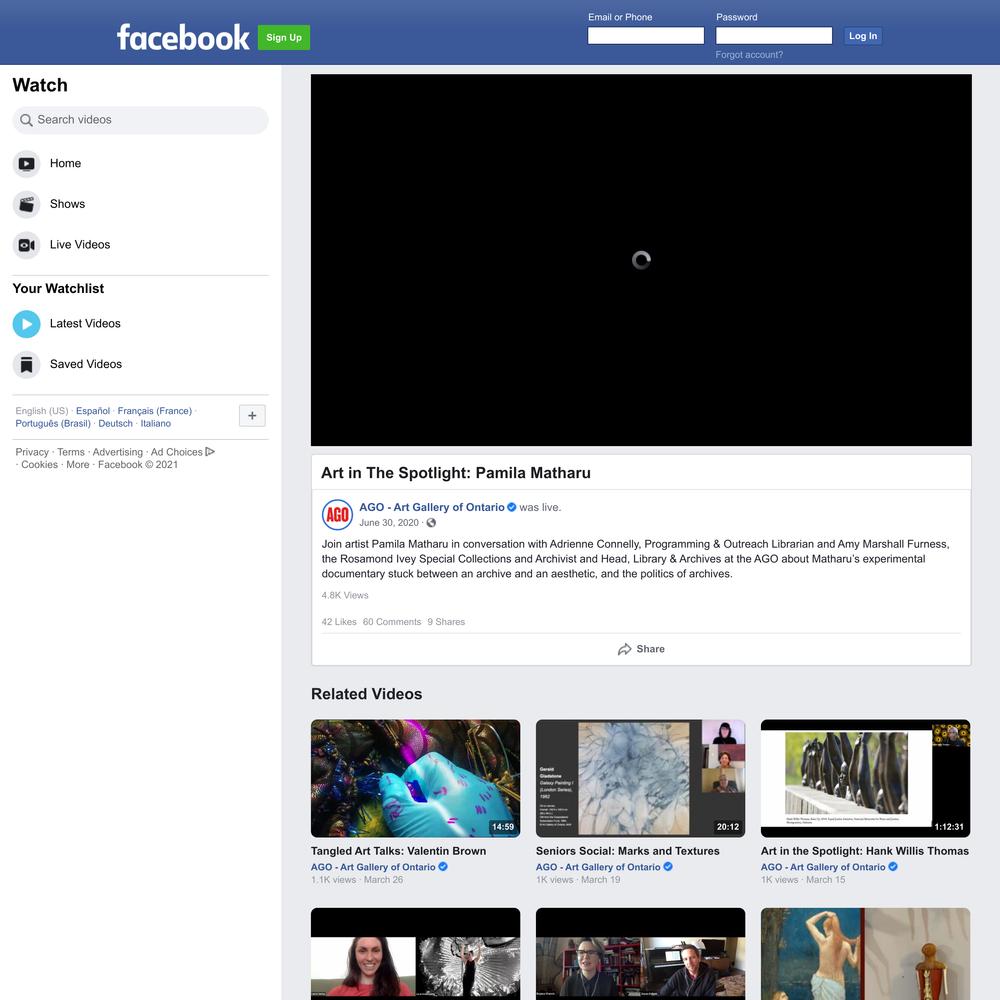This screenshot has width=1000, height=1000.
Task: Open the two men video call thumbnail
Action: click(640, 954)
